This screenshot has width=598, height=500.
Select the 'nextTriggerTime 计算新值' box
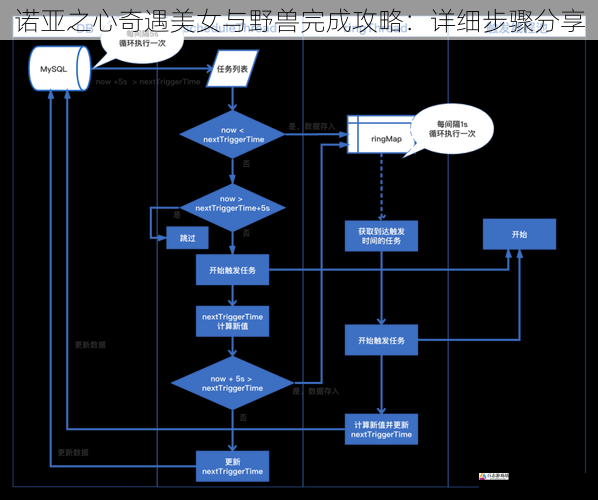(232, 322)
